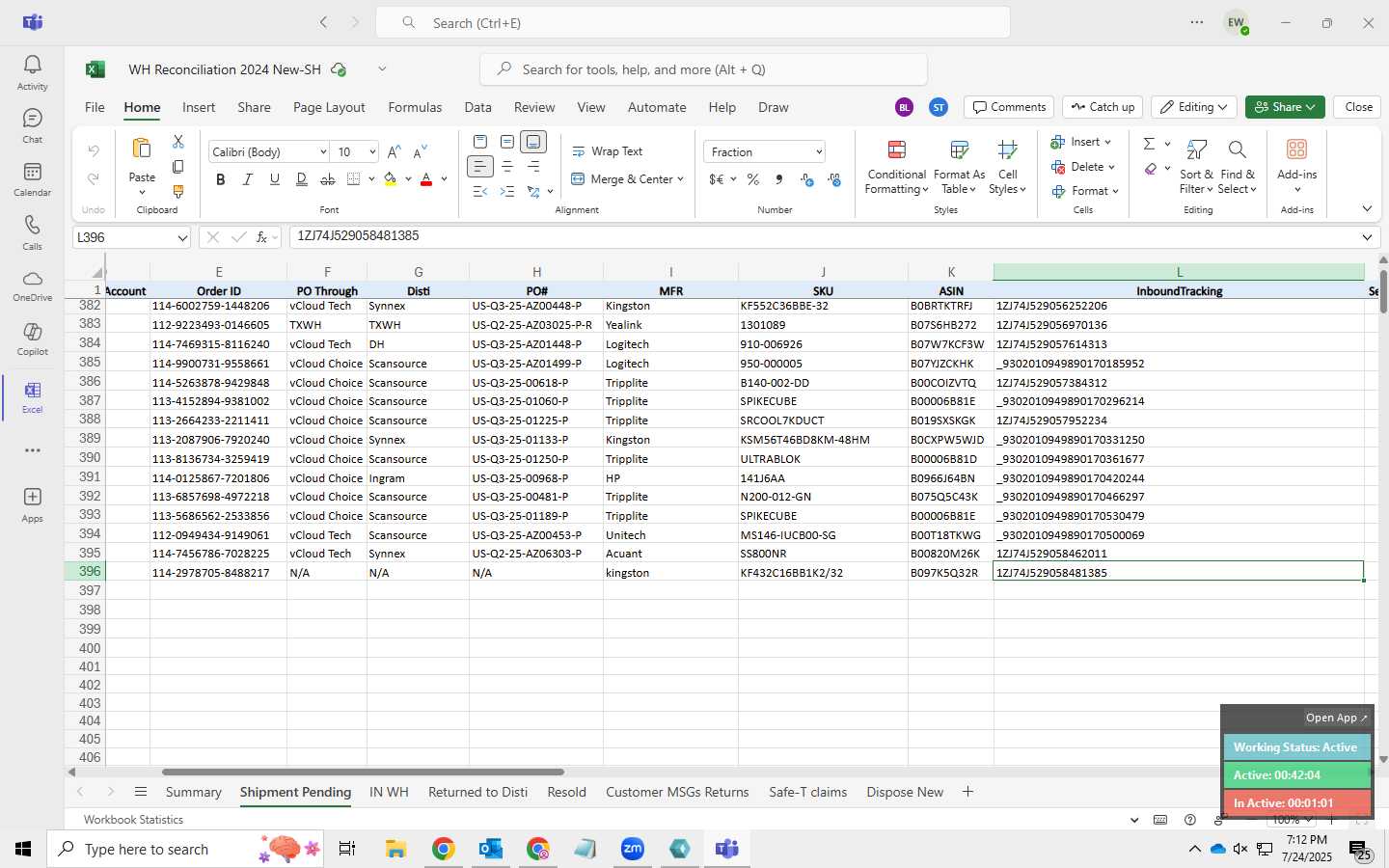The height and width of the screenshot is (868, 1389).
Task: Align cell content to middle
Action: 506,142
